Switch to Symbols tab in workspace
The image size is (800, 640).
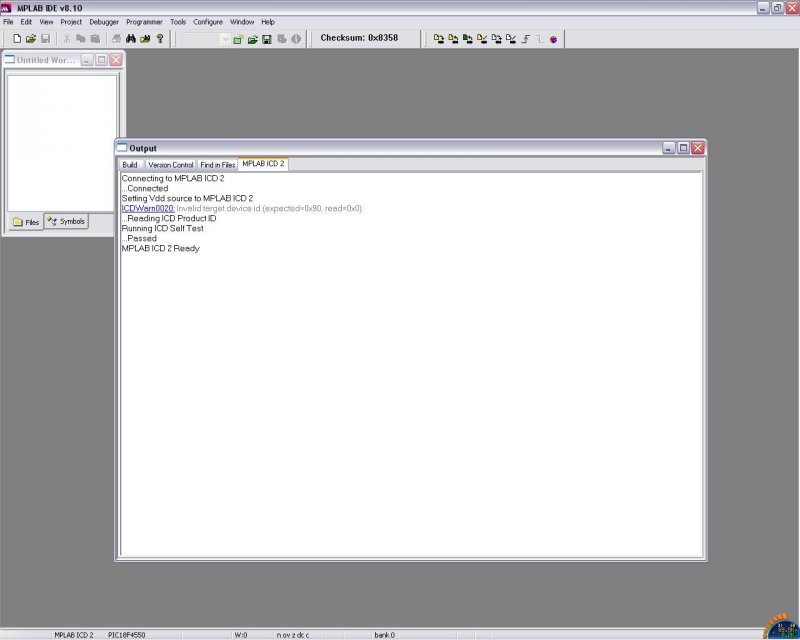point(66,221)
